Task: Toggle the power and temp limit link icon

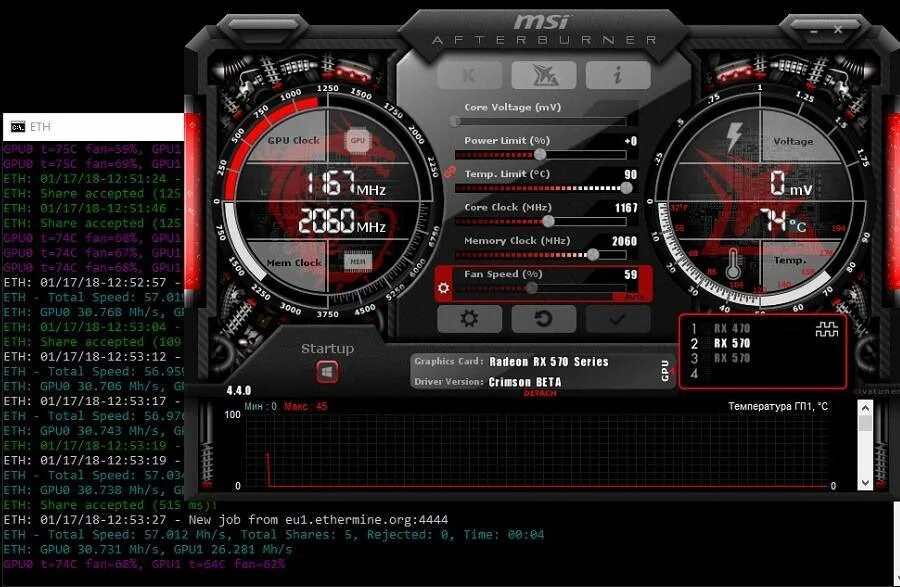Action: point(450,171)
